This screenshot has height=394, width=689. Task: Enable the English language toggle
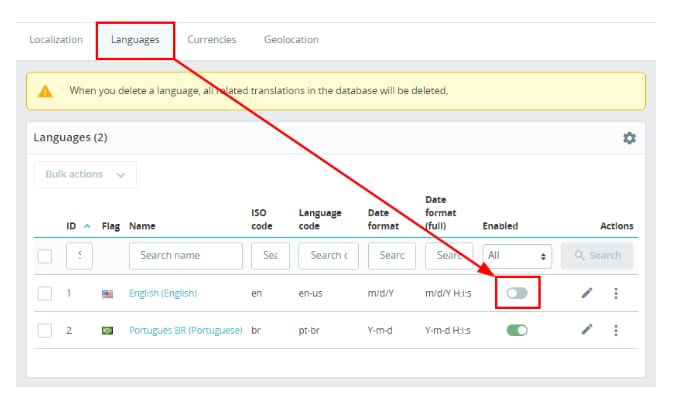517,293
